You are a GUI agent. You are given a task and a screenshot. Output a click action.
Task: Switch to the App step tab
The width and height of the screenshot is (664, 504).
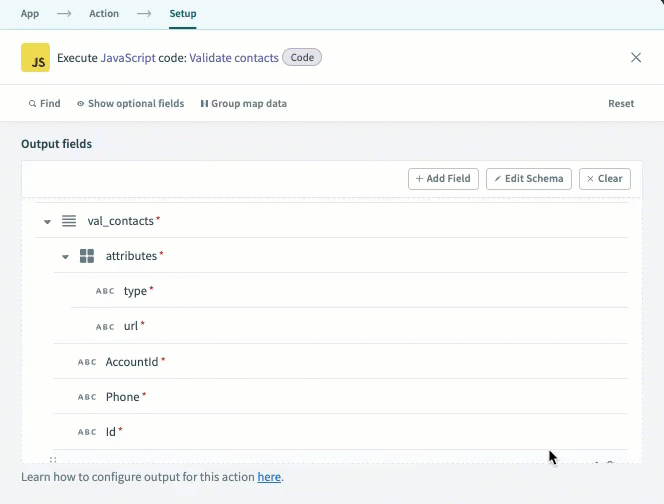[x=30, y=14]
